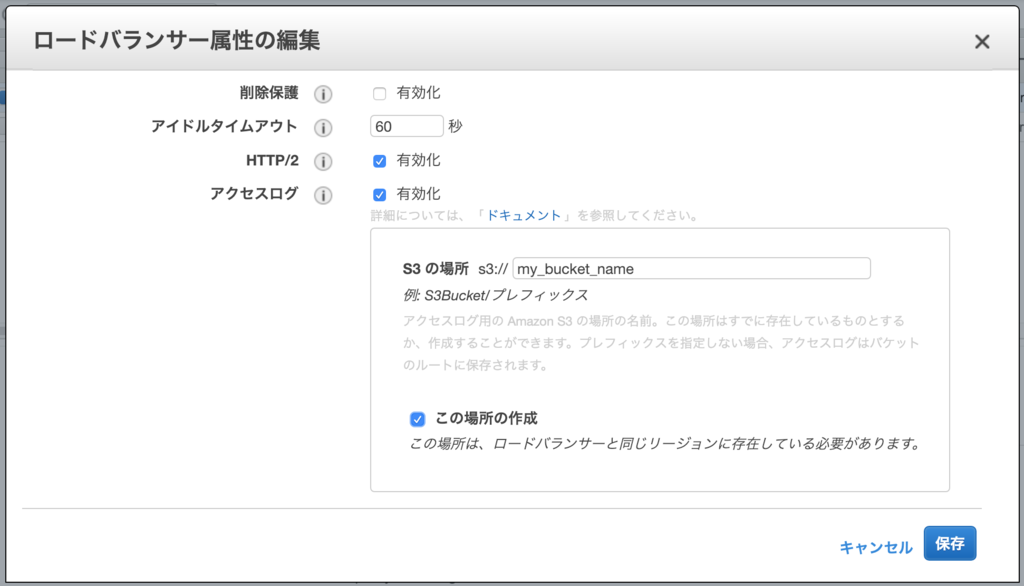The width and height of the screenshot is (1027, 586).
Task: Show info for the HTTP/2 attribute
Action: [323, 161]
